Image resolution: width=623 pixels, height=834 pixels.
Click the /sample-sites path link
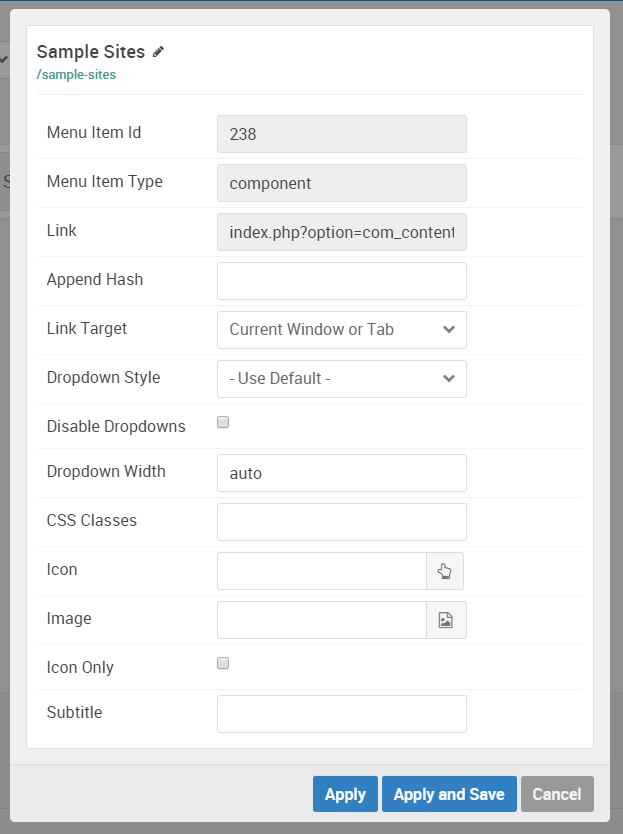tap(76, 75)
